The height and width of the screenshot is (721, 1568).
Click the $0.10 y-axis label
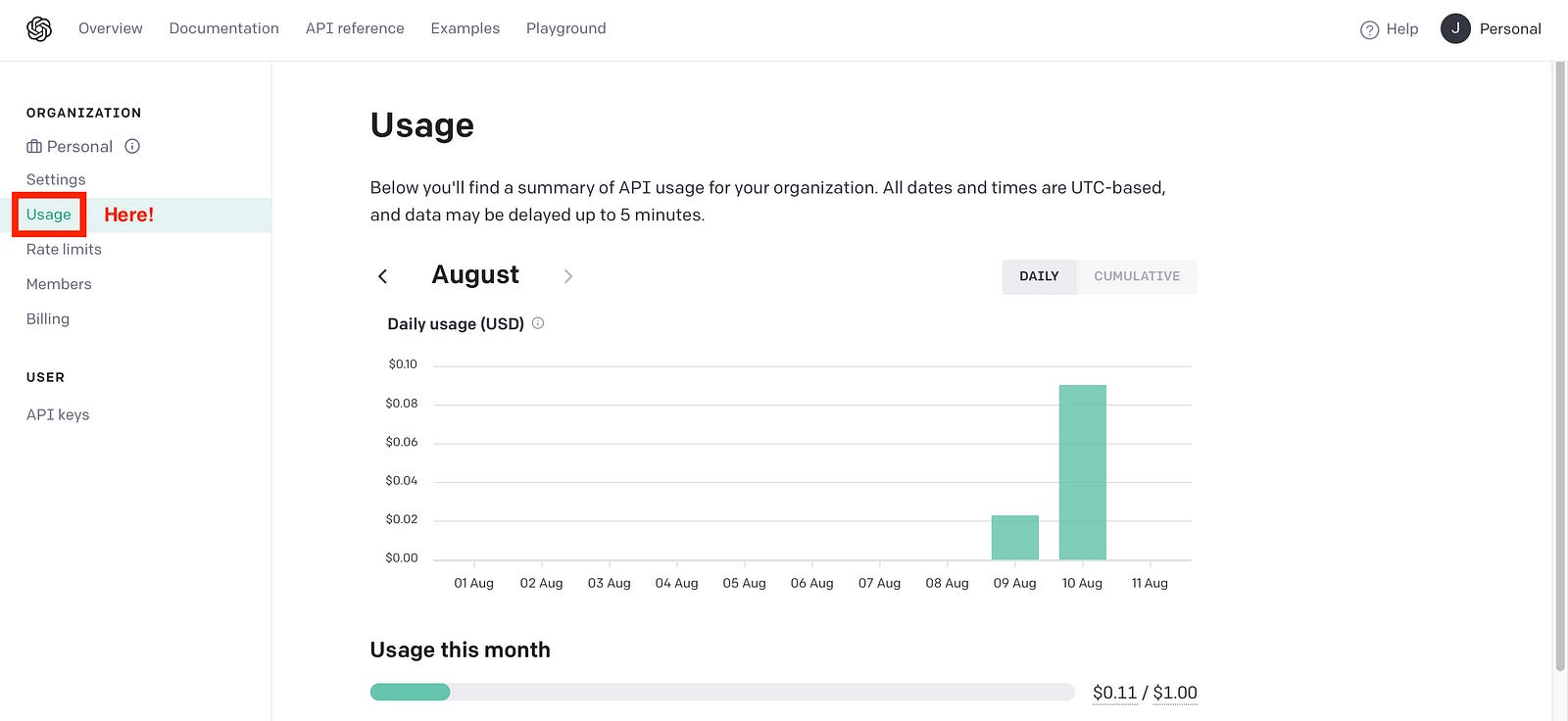click(x=403, y=364)
